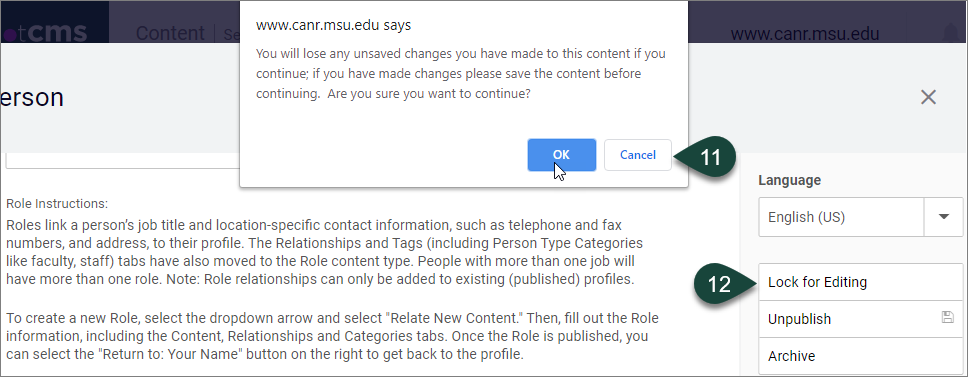The image size is (968, 377).
Task: Click the Archive action
Action: click(x=861, y=356)
